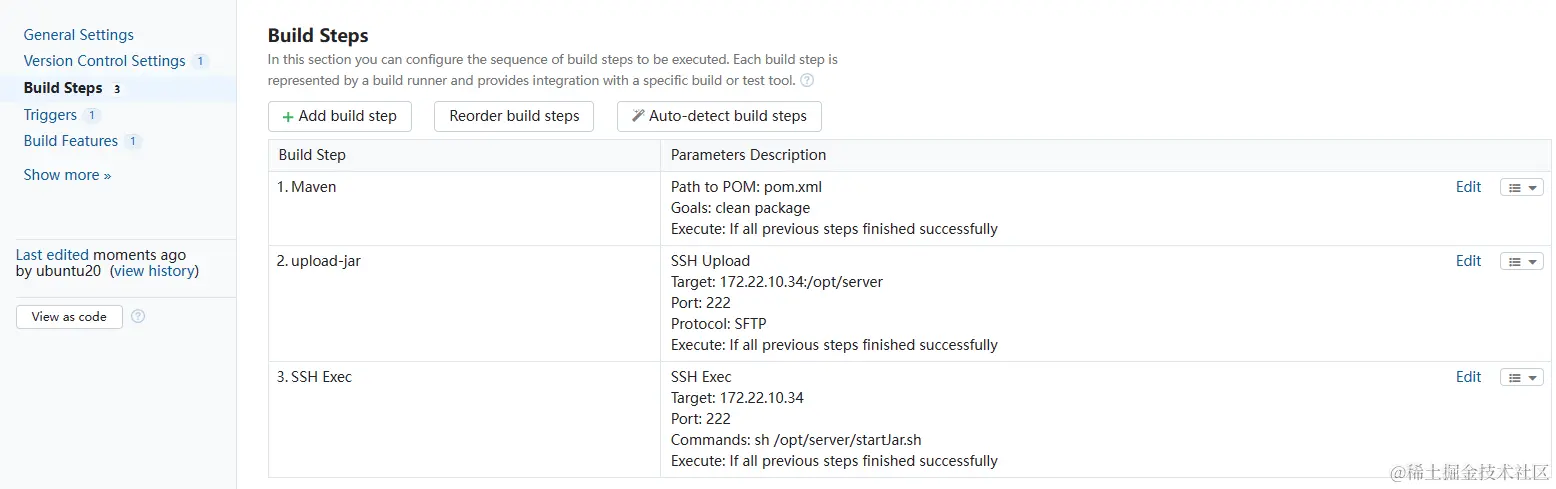1556x489 pixels.
Task: Open the view history link
Action: point(154,271)
